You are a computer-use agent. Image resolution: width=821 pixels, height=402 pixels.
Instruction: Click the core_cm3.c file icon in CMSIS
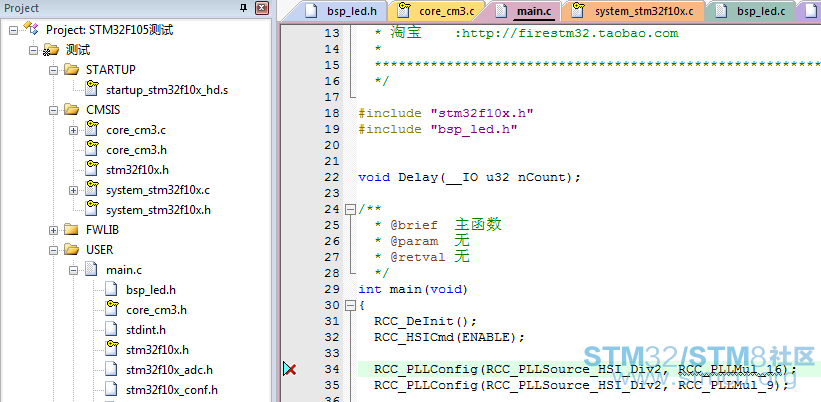pos(92,129)
